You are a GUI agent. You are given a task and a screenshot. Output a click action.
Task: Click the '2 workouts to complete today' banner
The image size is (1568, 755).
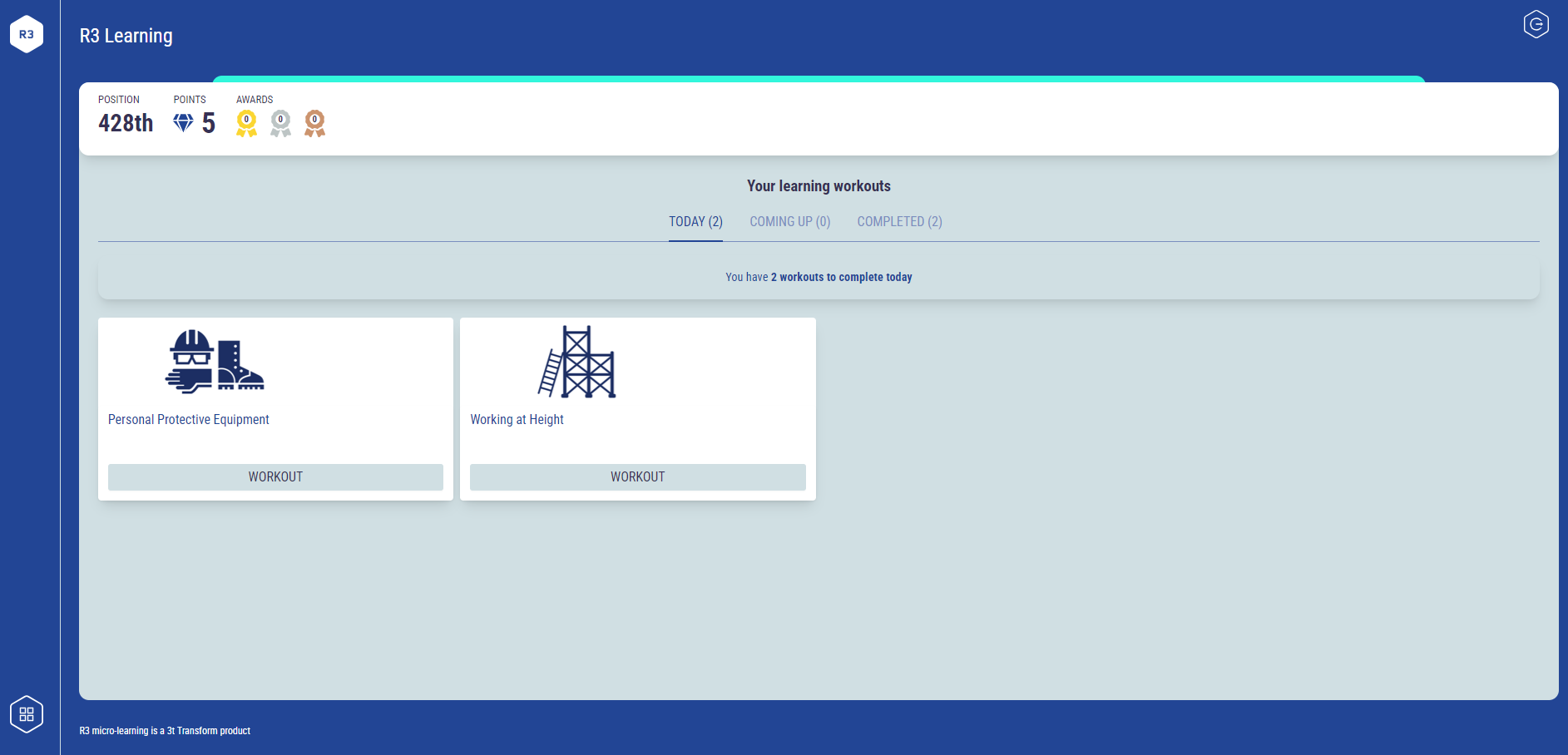point(819,278)
